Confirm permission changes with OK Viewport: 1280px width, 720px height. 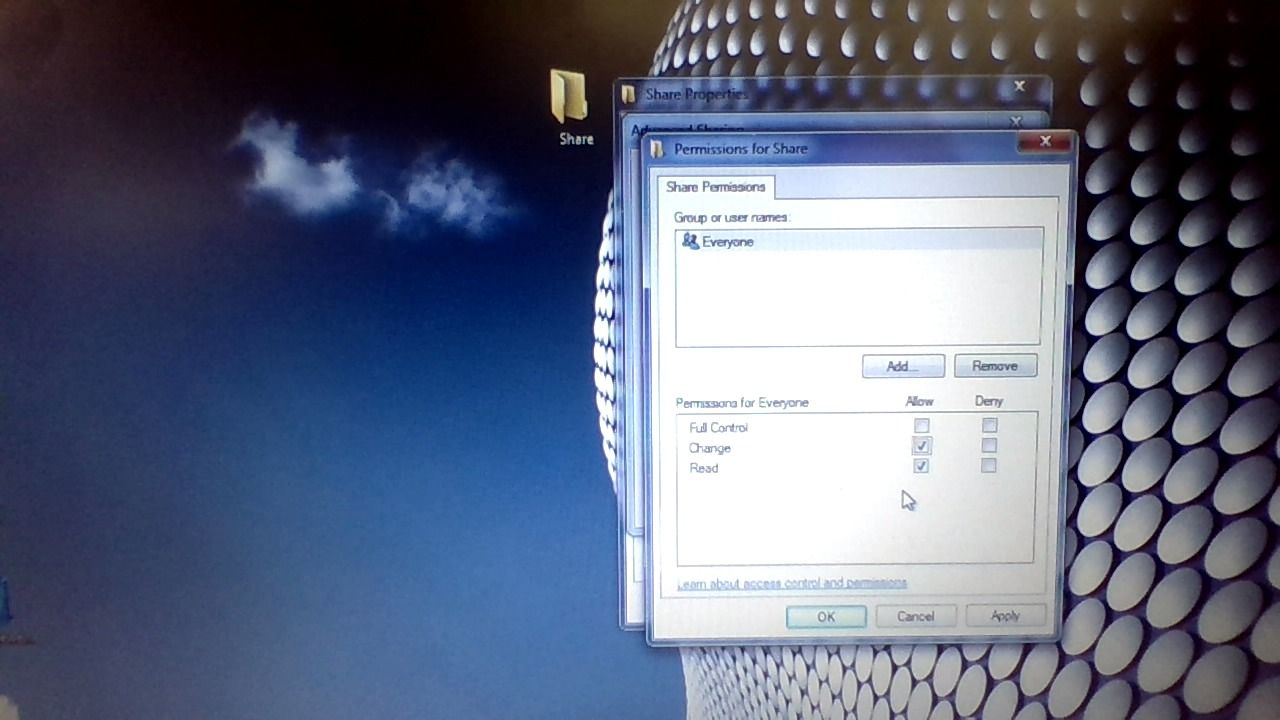coord(826,616)
